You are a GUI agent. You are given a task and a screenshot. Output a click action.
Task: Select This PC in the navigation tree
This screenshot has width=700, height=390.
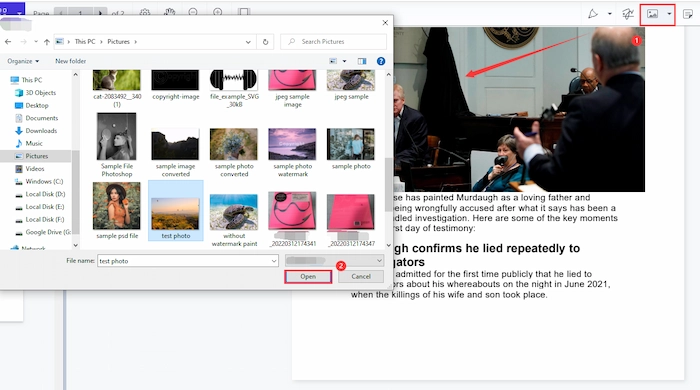tap(27, 80)
